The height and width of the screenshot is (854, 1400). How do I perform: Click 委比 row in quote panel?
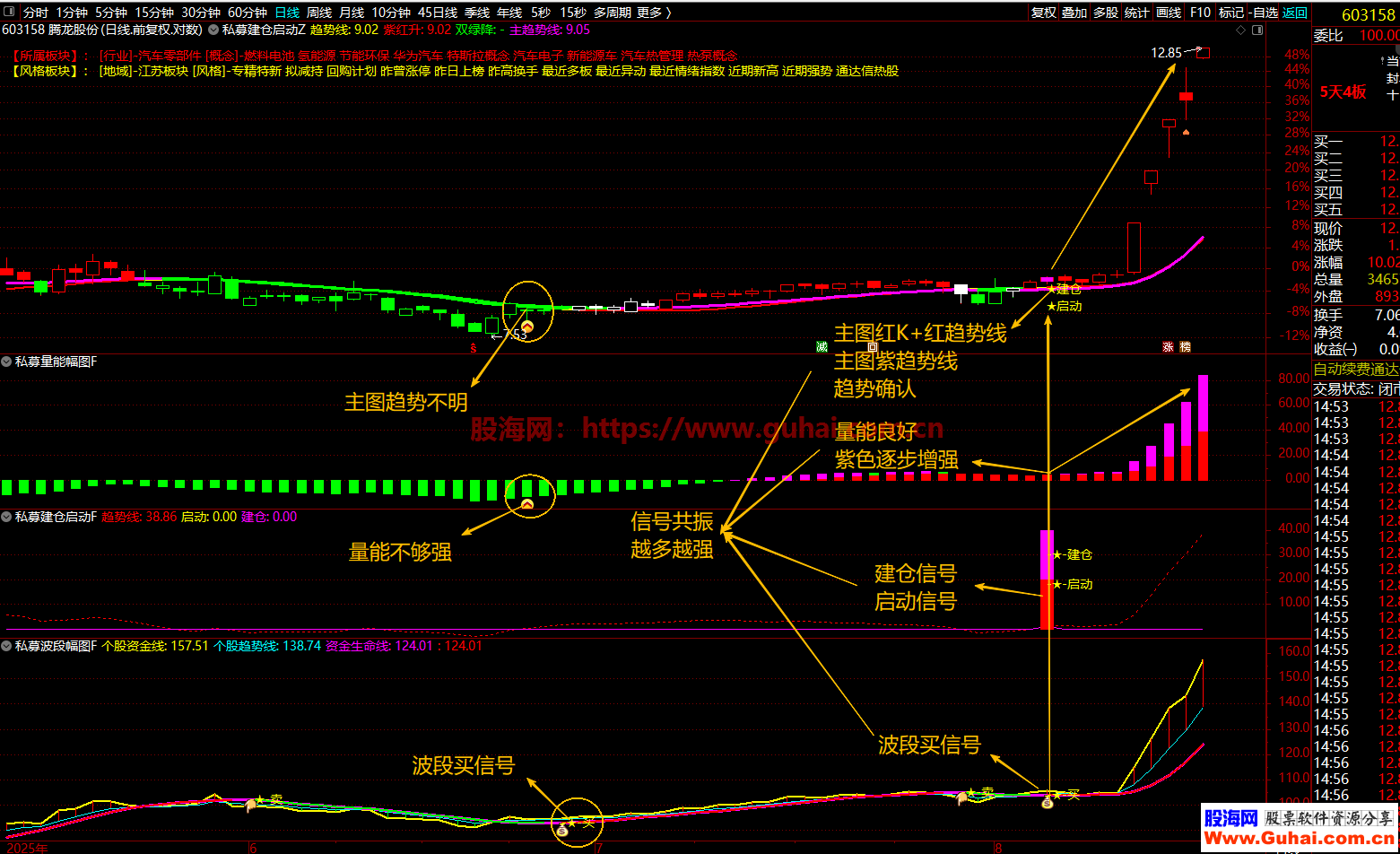pos(1355,36)
